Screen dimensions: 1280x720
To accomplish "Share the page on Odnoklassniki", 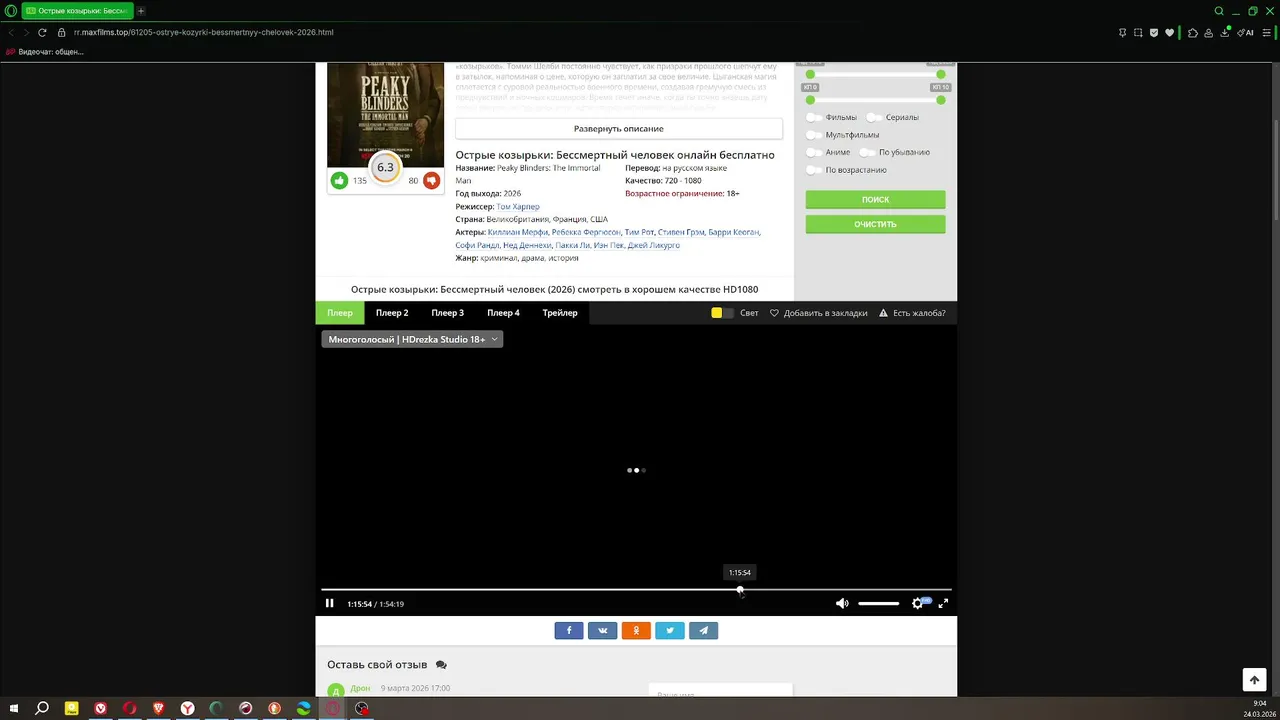I will coord(636,630).
